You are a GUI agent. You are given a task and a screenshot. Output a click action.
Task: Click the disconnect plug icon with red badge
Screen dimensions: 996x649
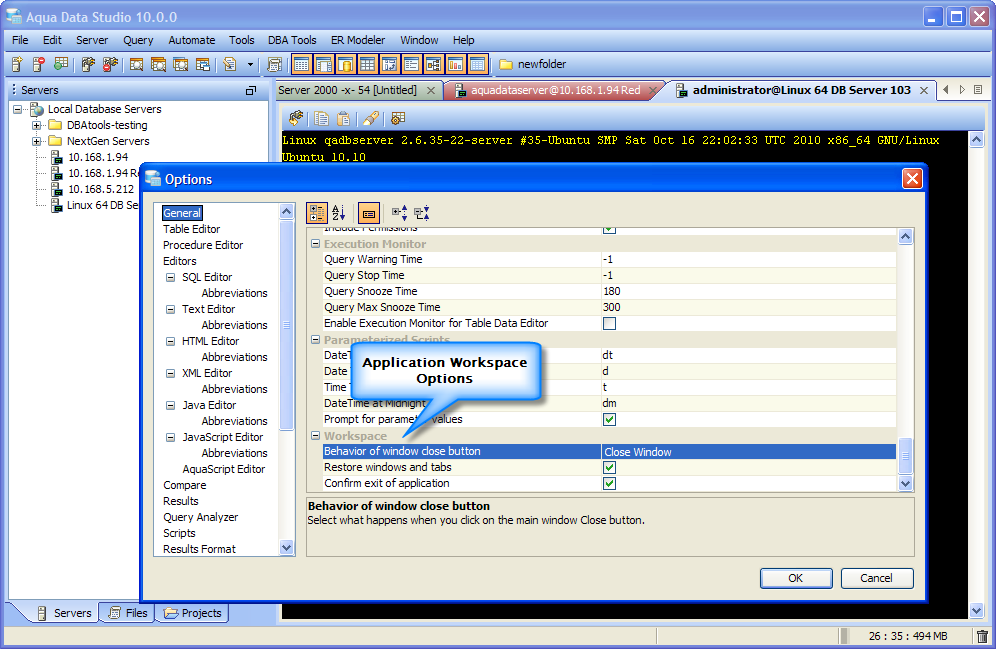tap(111, 64)
